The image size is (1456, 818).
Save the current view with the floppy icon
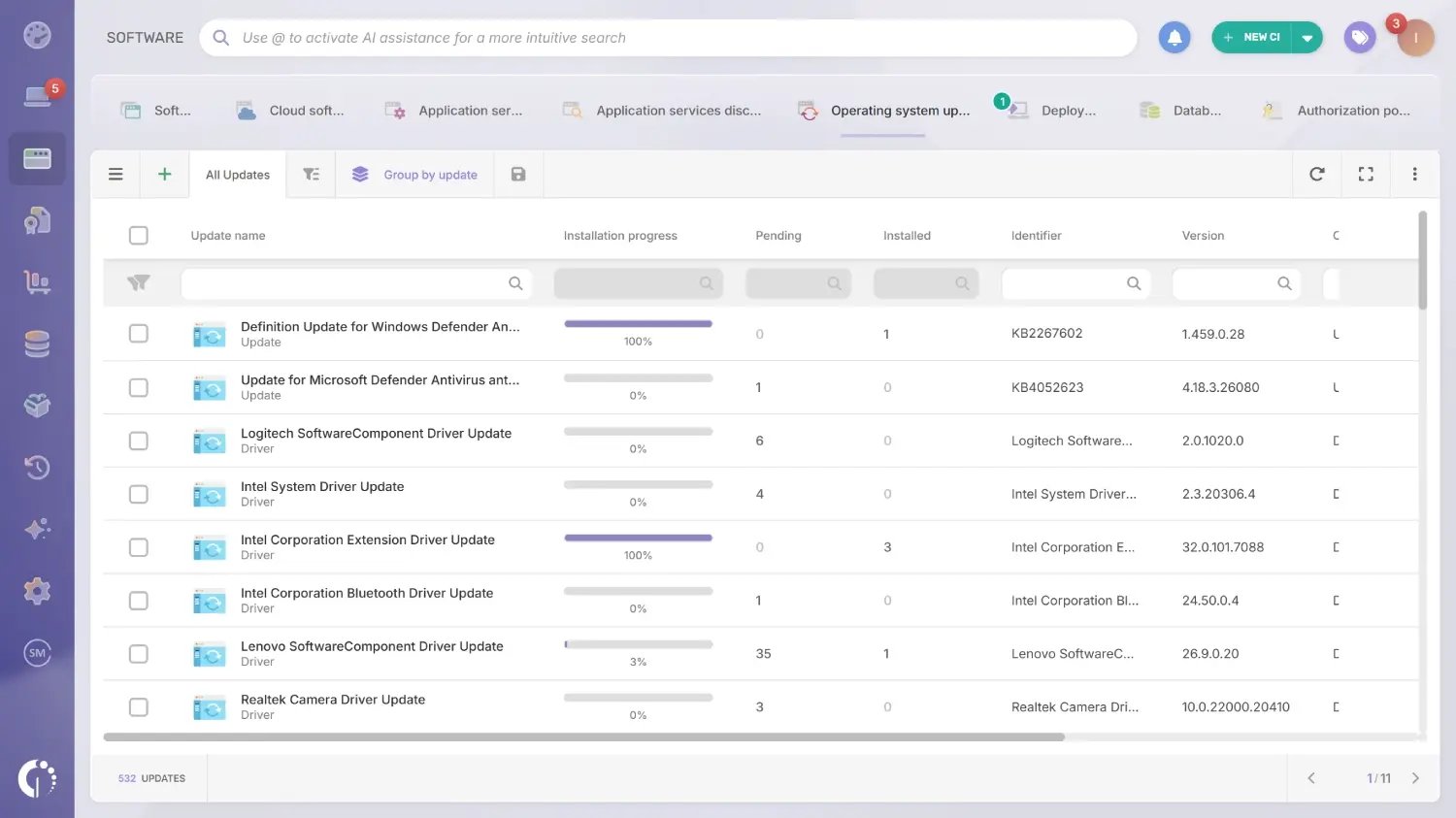(x=518, y=175)
